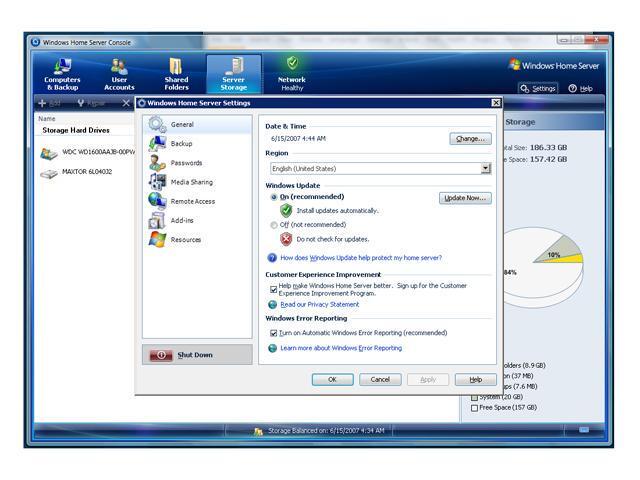Click the MAXTOR 6L040J2 drive icon

pos(49,174)
